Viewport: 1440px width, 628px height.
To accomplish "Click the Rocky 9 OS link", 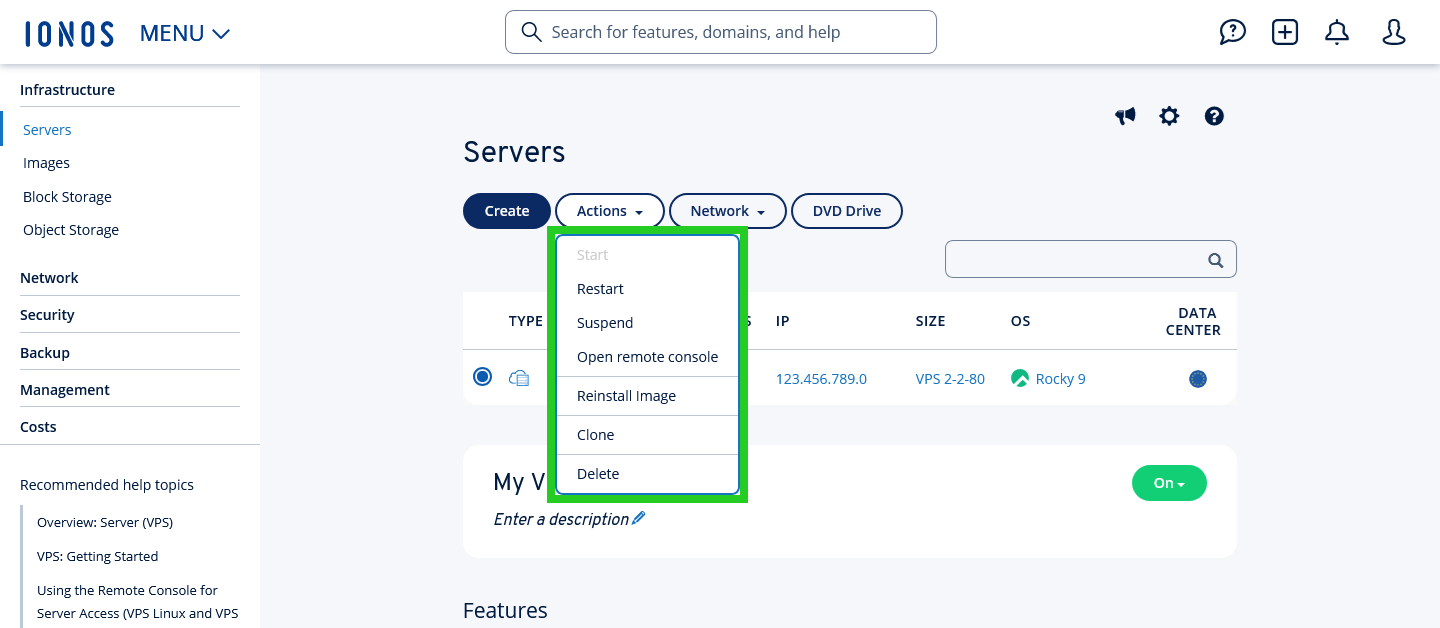I will pos(1060,379).
